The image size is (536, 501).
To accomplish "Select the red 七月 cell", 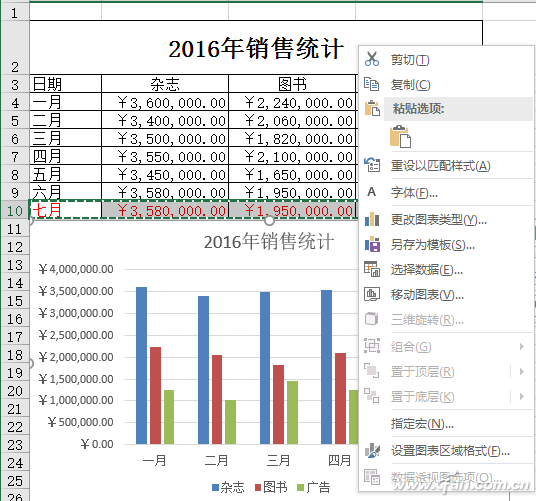I will pyautogui.click(x=66, y=210).
